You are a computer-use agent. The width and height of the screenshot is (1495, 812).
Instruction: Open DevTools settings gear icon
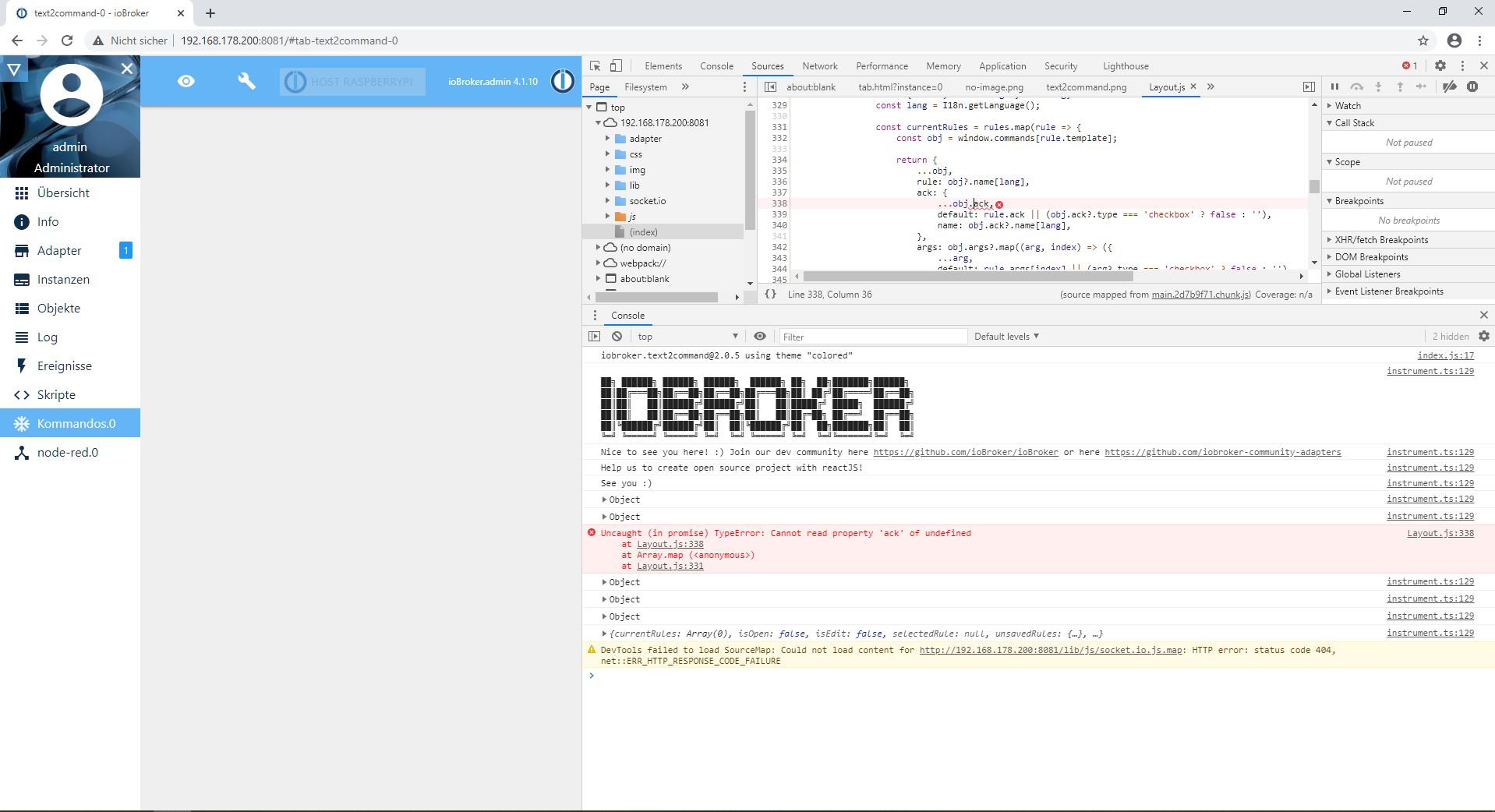coord(1440,65)
